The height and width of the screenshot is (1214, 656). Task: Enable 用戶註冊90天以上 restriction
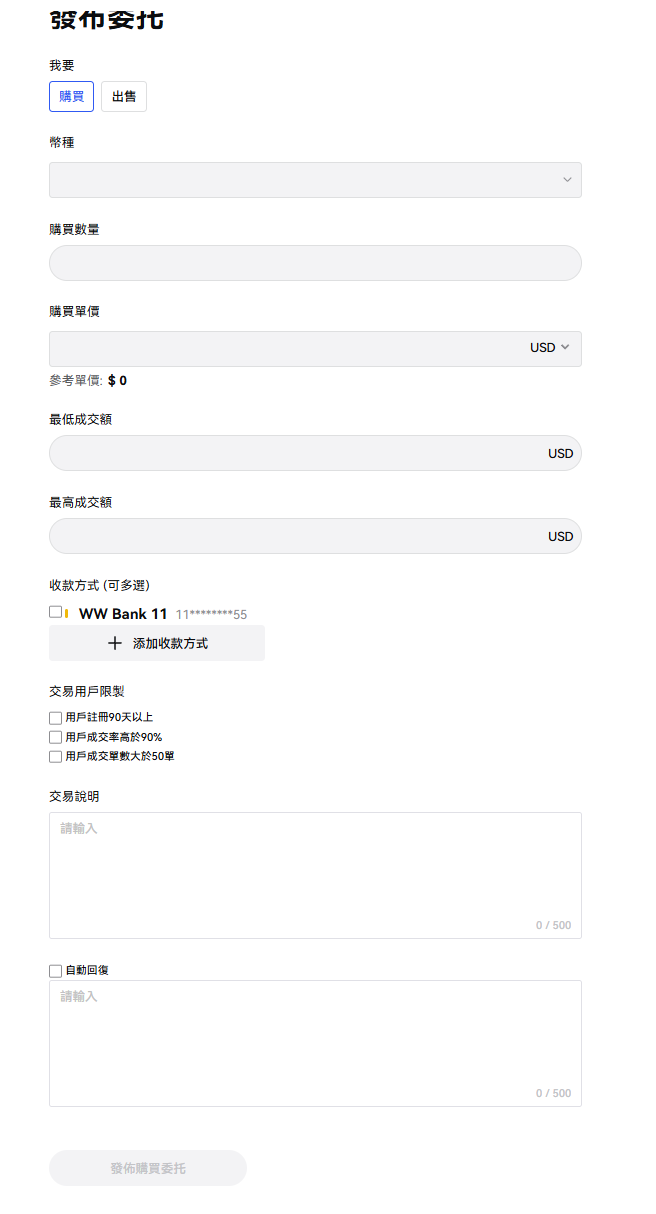tap(55, 718)
